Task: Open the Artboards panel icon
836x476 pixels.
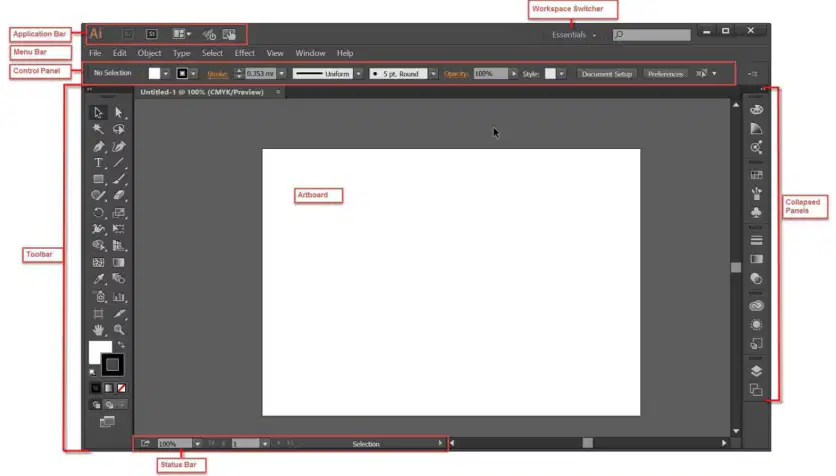Action: click(x=756, y=390)
